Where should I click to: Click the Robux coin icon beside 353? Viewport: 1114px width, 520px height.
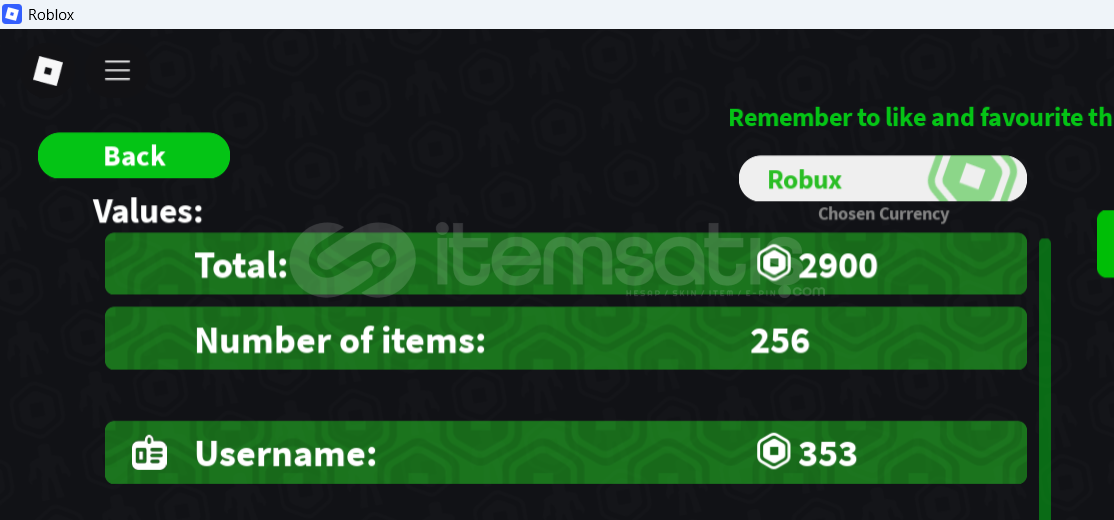tap(774, 453)
